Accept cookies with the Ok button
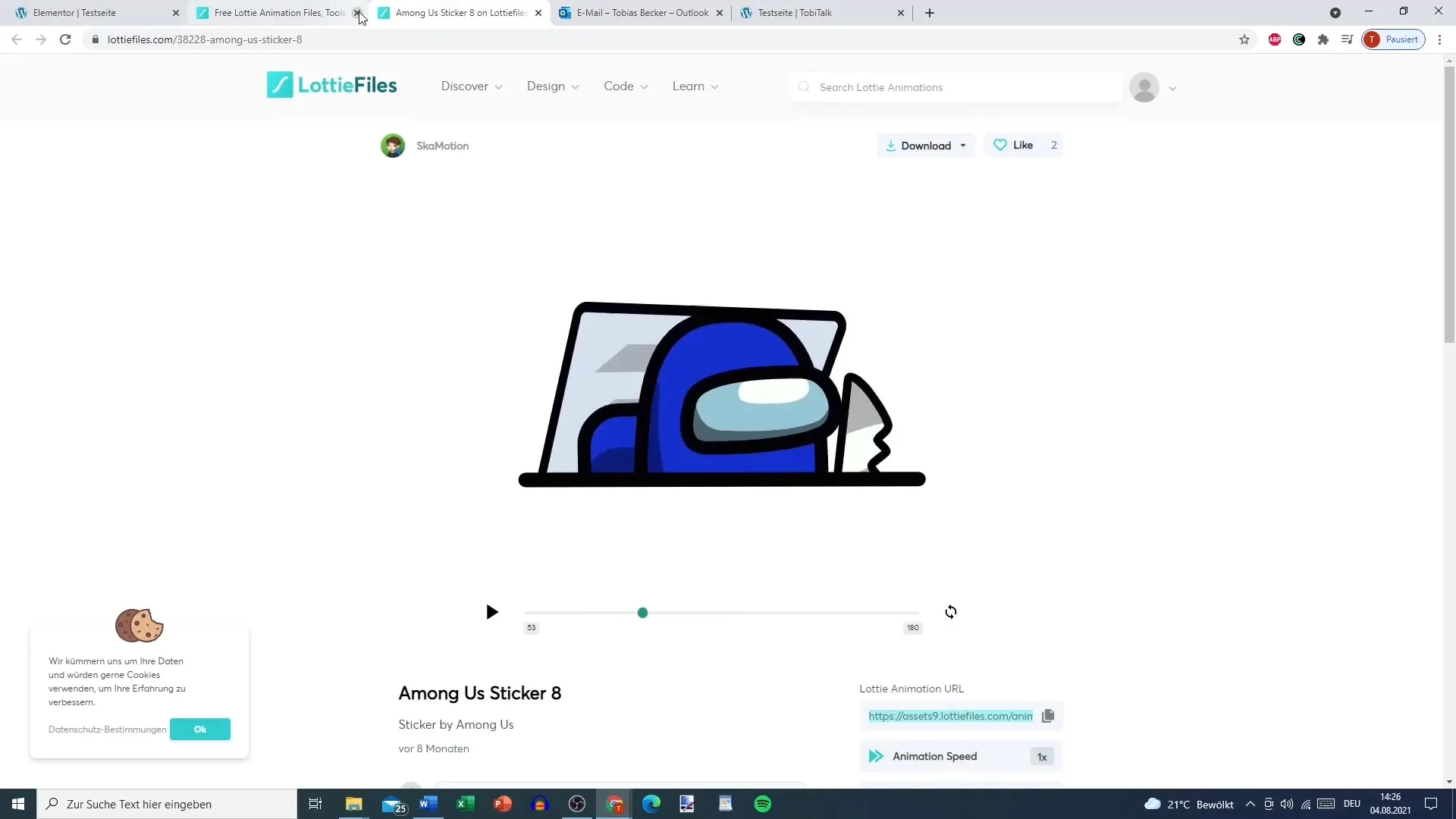This screenshot has width=1456, height=819. [200, 730]
